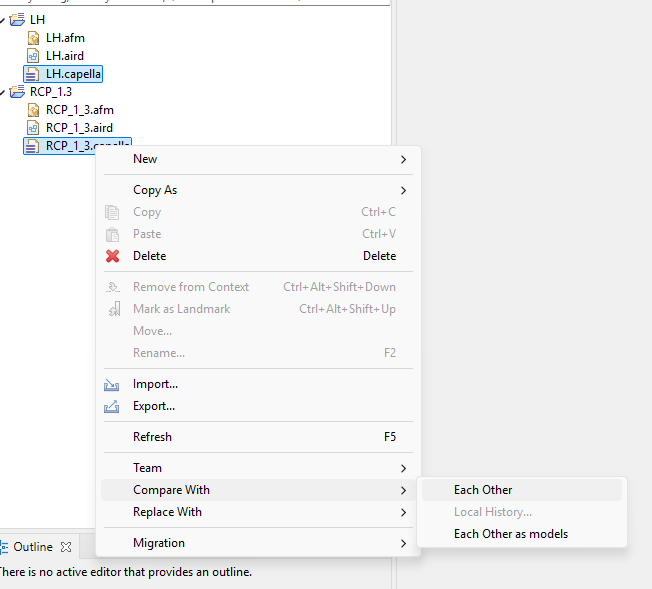The image size is (652, 589).
Task: Select the LH.capella file in tree
Action: coord(73,74)
